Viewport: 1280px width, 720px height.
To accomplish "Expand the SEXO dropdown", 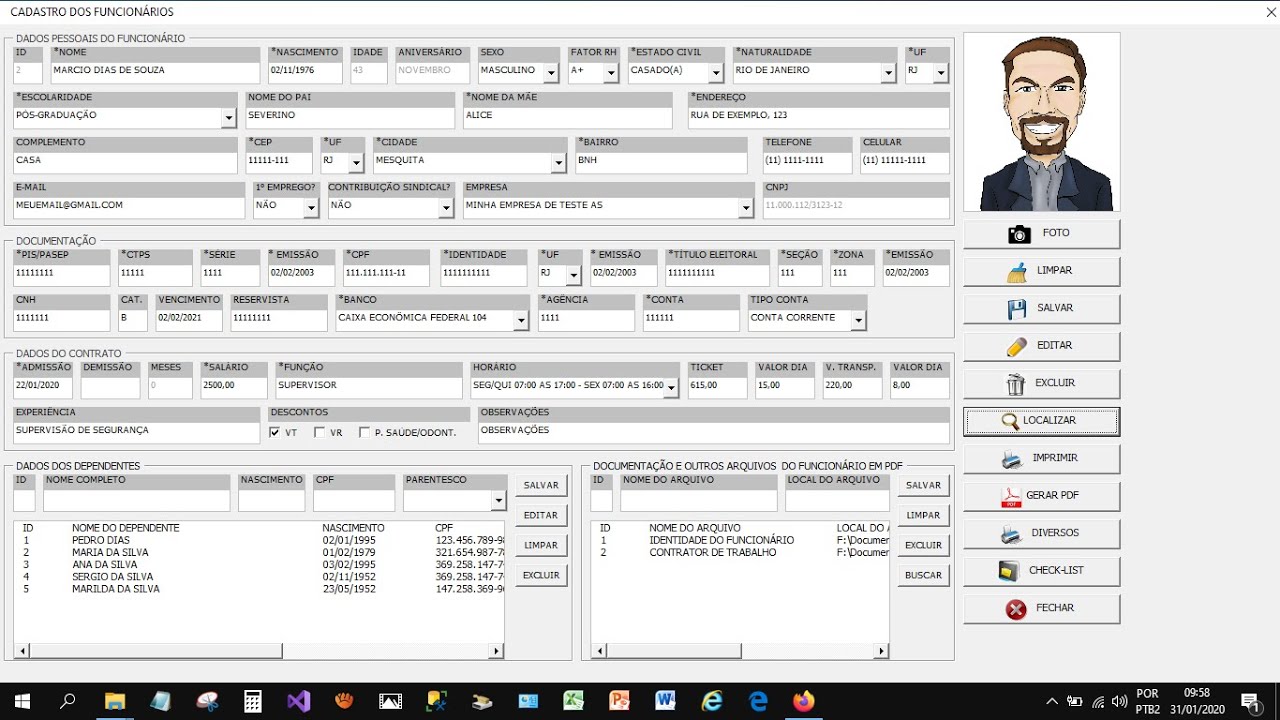I will tap(551, 73).
